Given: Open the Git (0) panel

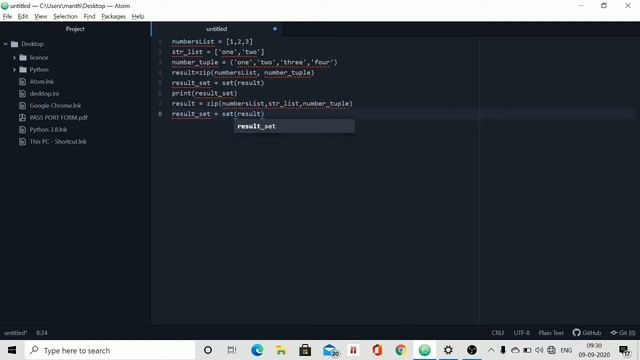Looking at the screenshot, I should (x=623, y=333).
